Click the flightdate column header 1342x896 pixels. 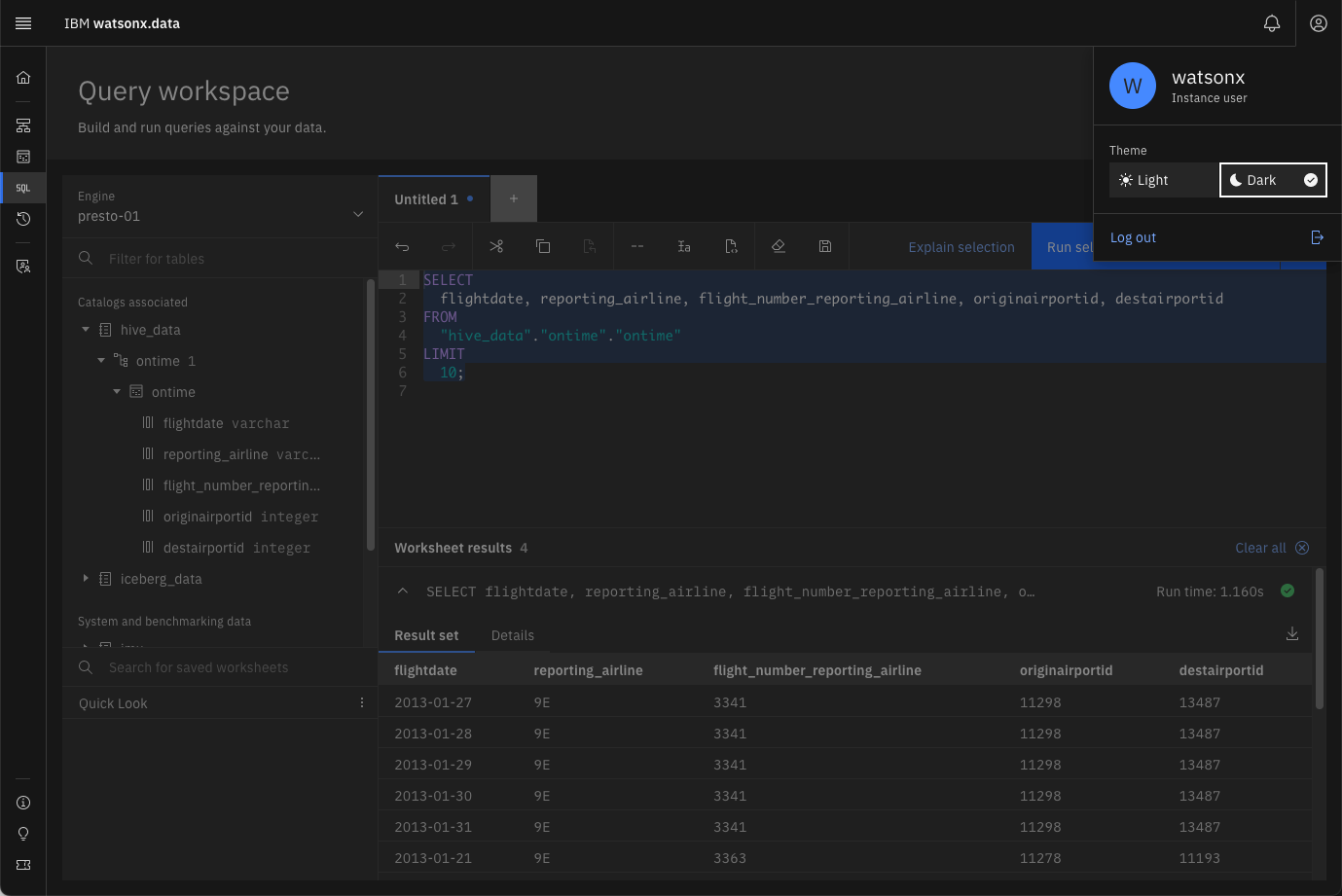click(425, 670)
